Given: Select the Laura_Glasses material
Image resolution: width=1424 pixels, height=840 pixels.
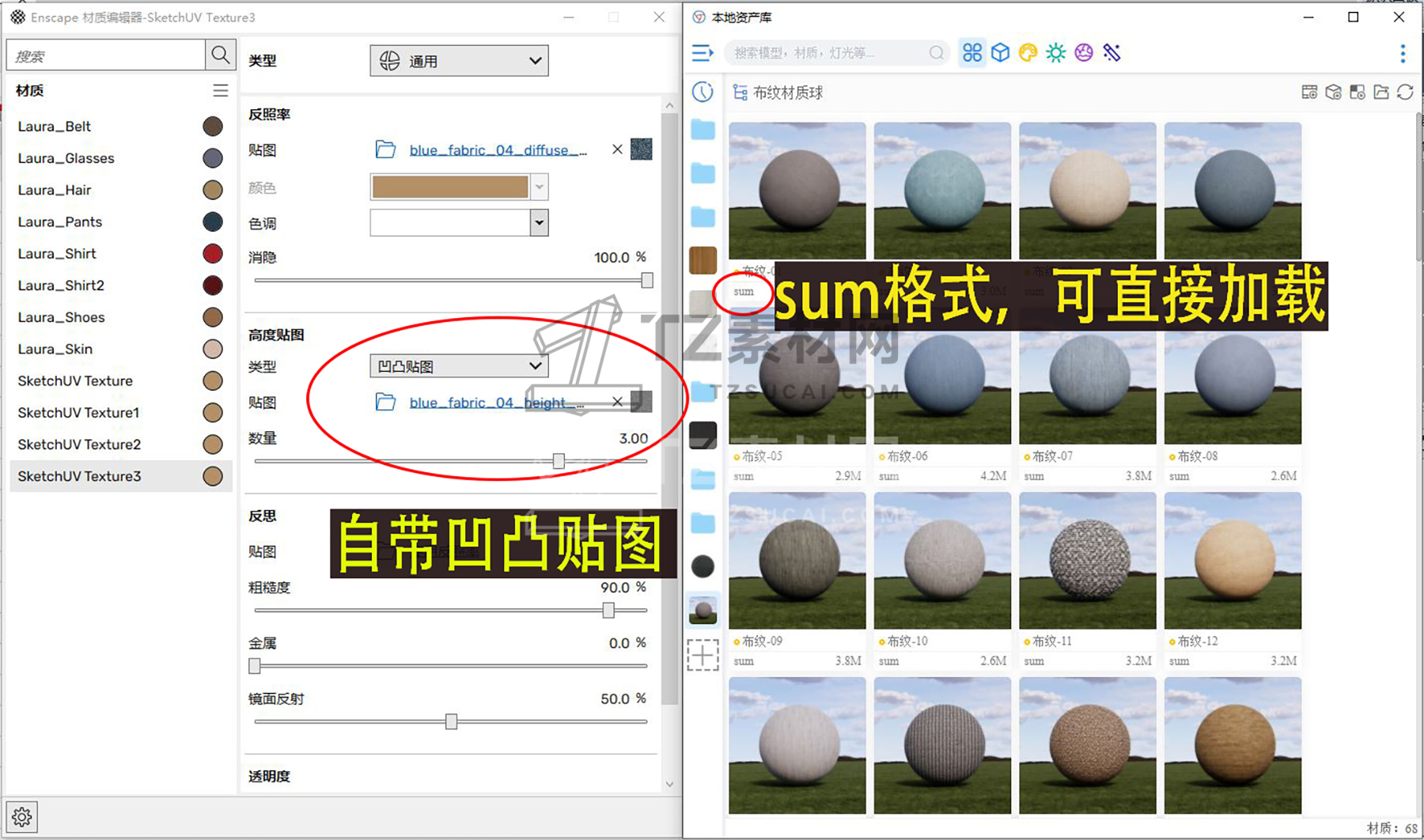Looking at the screenshot, I should click(x=120, y=158).
